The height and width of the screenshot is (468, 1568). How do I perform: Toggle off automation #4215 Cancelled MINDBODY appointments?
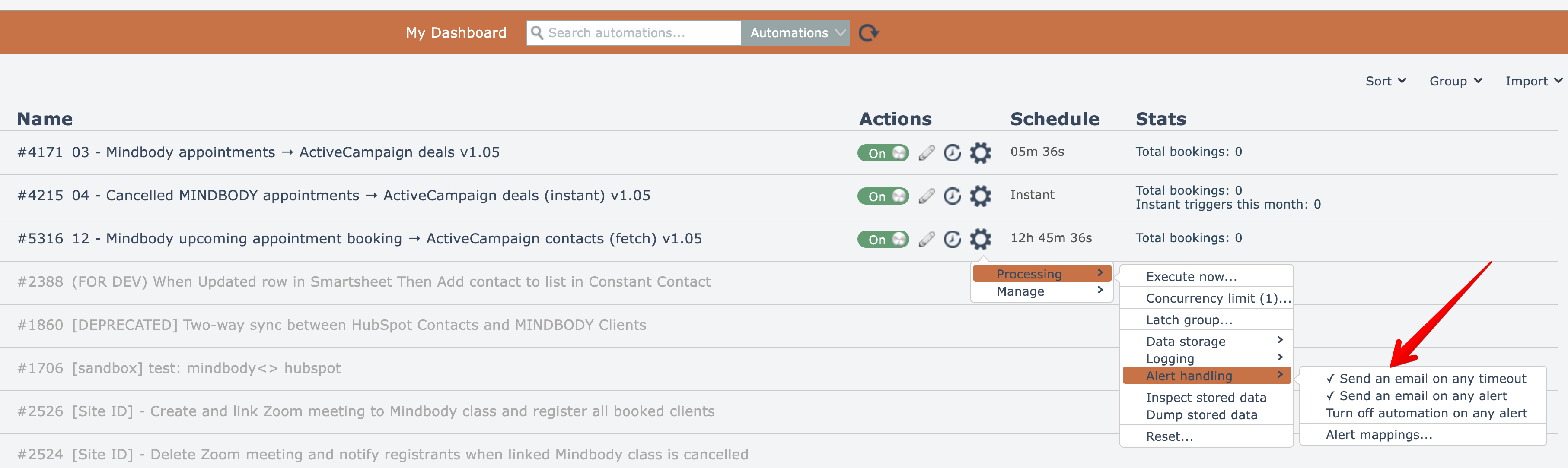tap(883, 196)
